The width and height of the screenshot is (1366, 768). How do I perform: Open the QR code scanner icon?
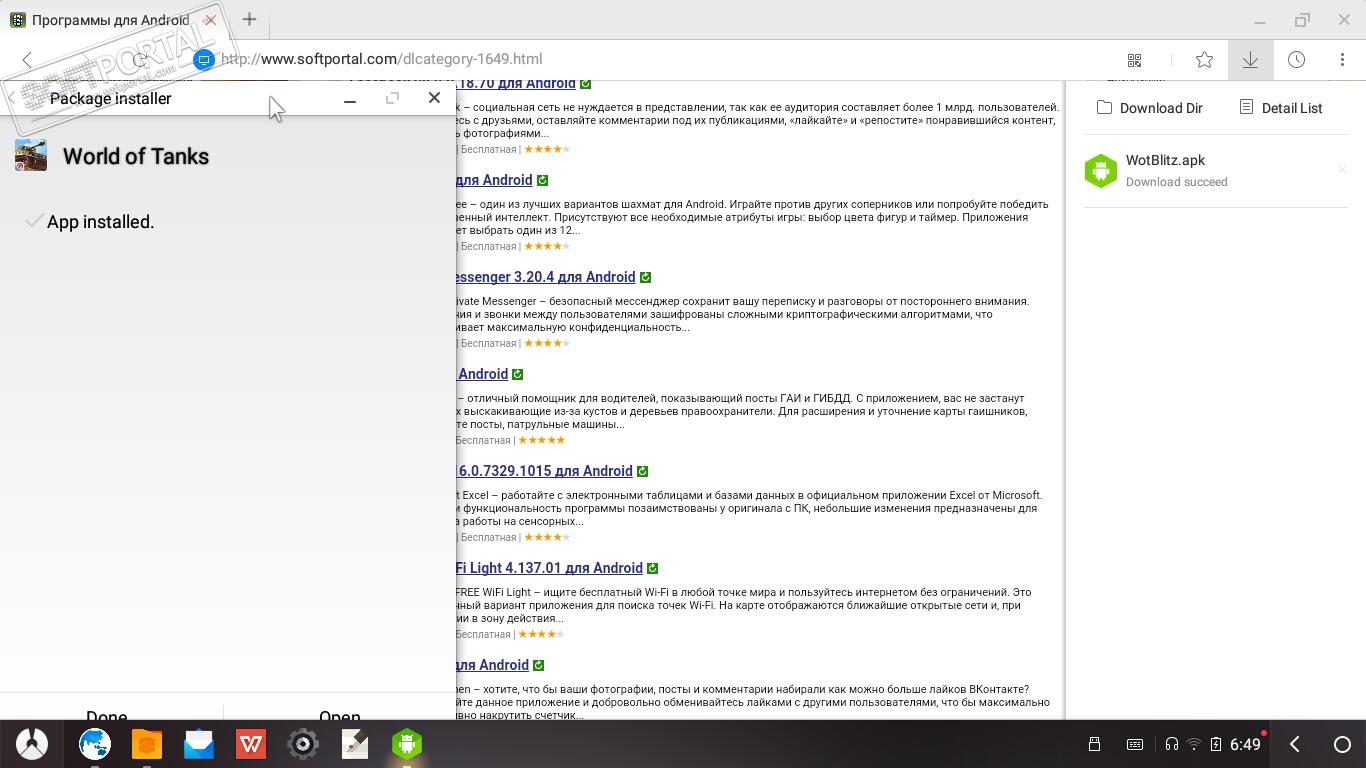tap(1134, 60)
